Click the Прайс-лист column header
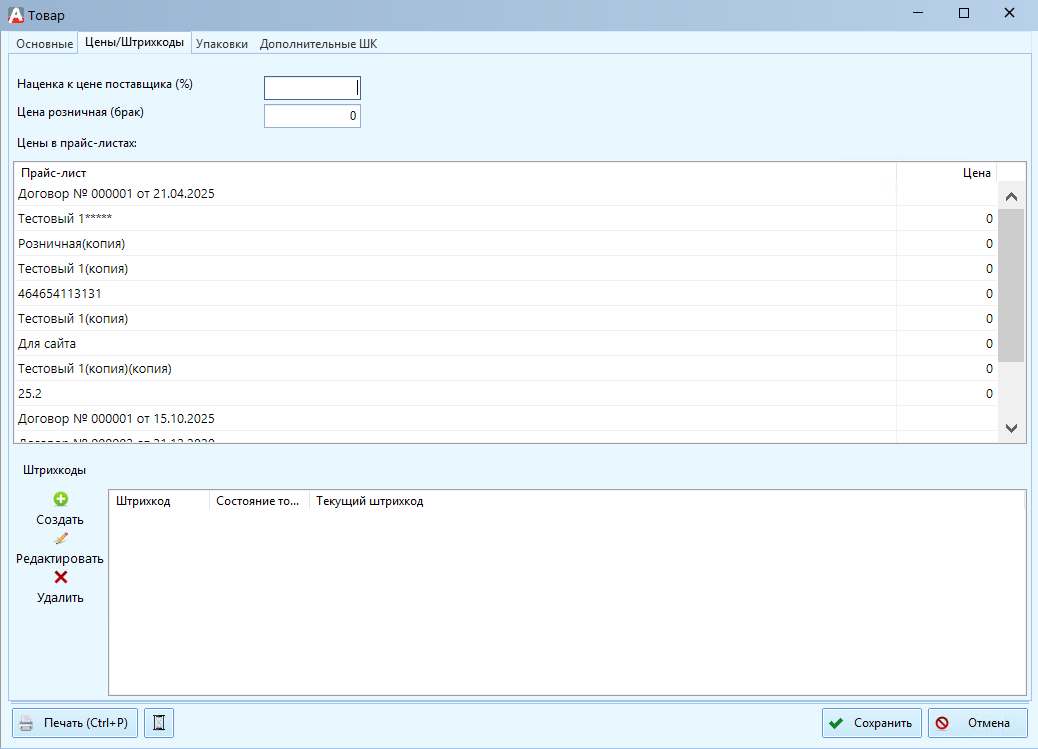 click(455, 173)
